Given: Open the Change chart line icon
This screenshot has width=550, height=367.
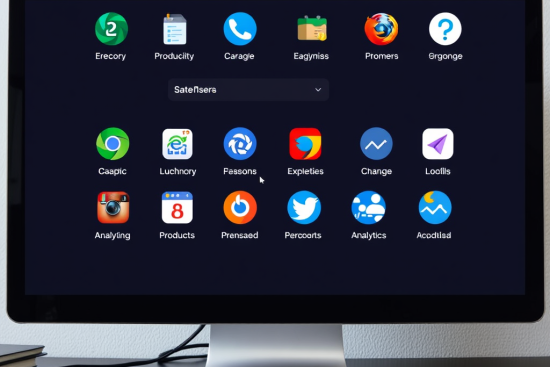Looking at the screenshot, I should pyautogui.click(x=376, y=144).
